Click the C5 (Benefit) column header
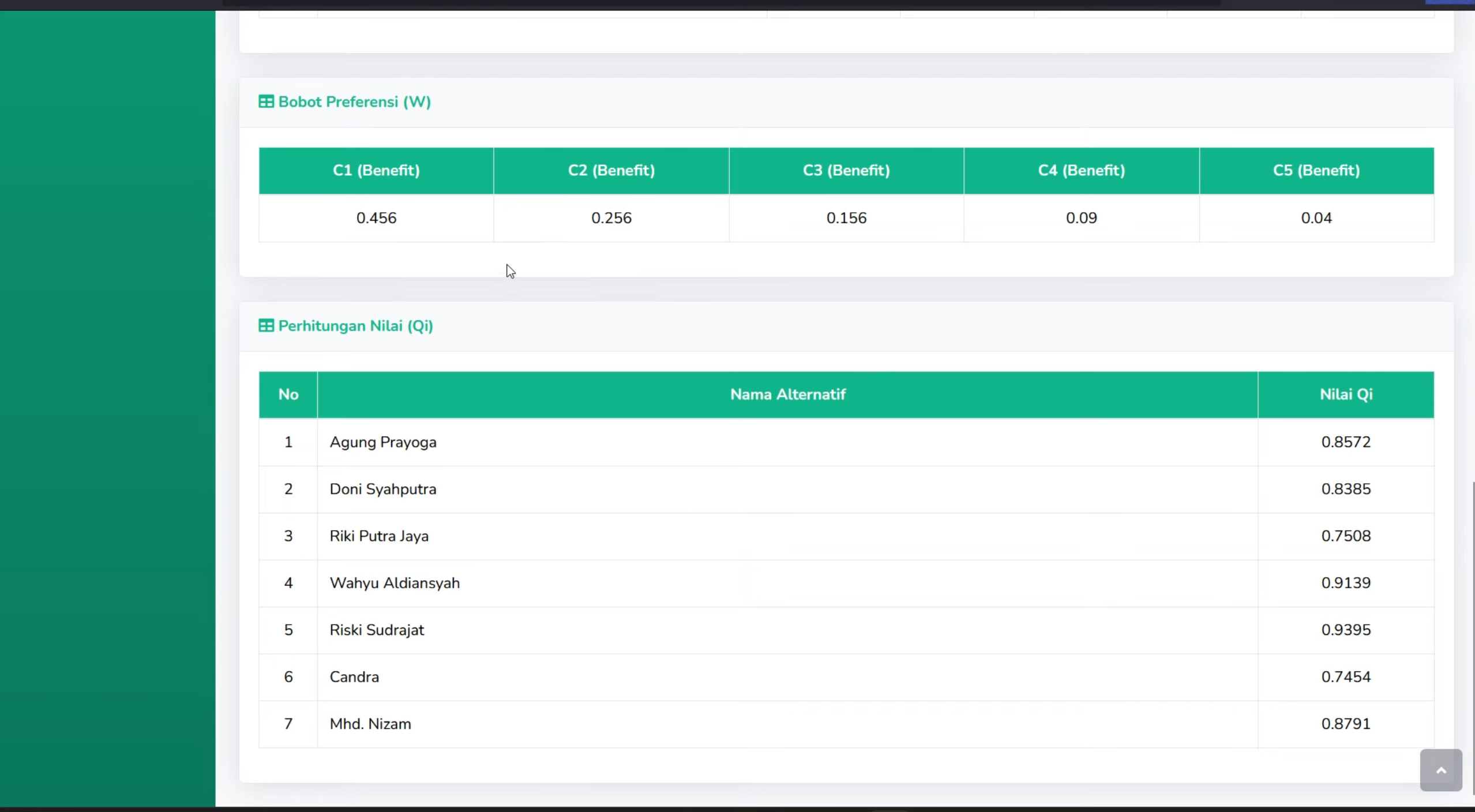This screenshot has height=812, width=1475. tap(1316, 171)
